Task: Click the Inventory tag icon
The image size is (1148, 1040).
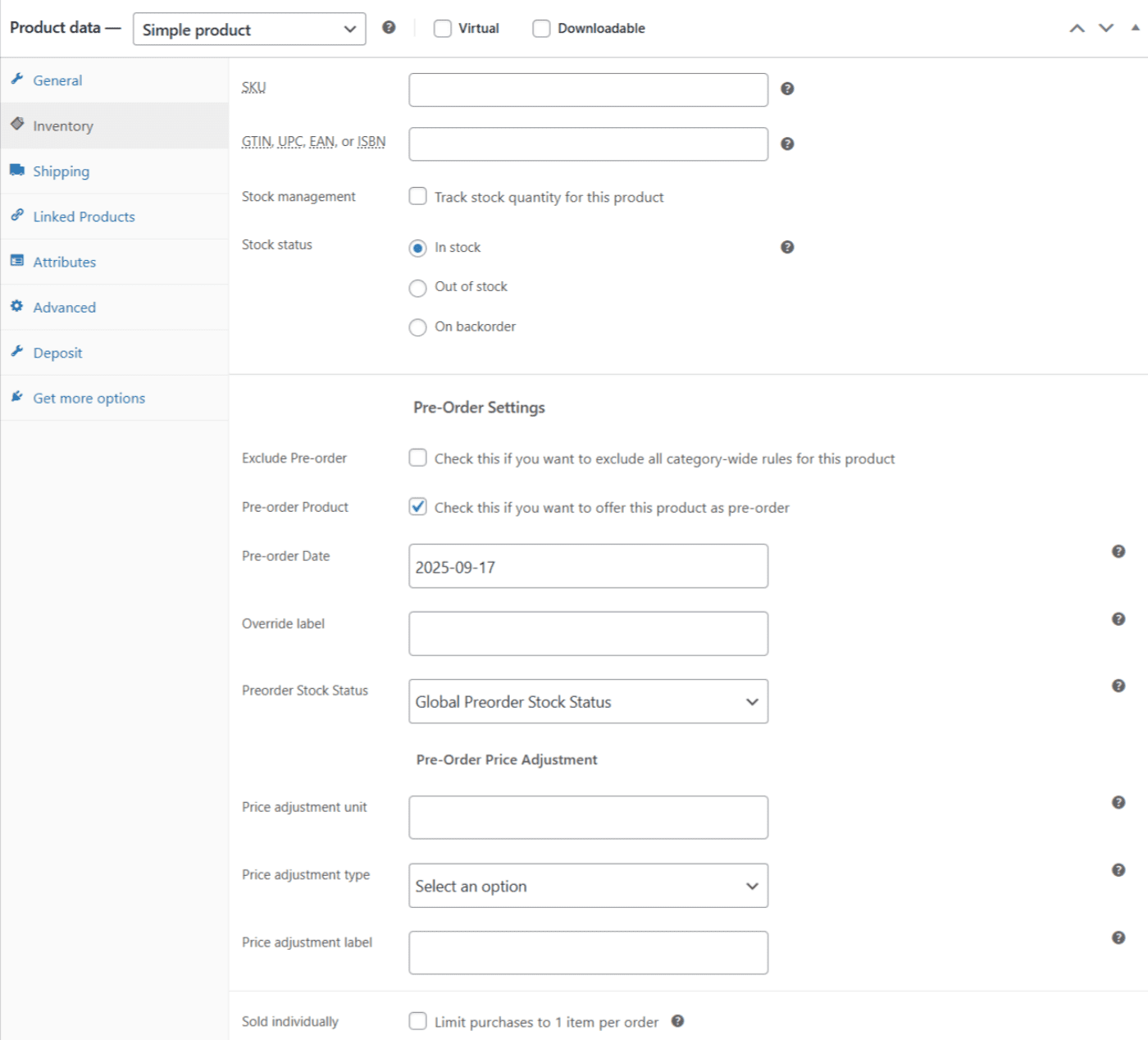Action: (x=17, y=125)
